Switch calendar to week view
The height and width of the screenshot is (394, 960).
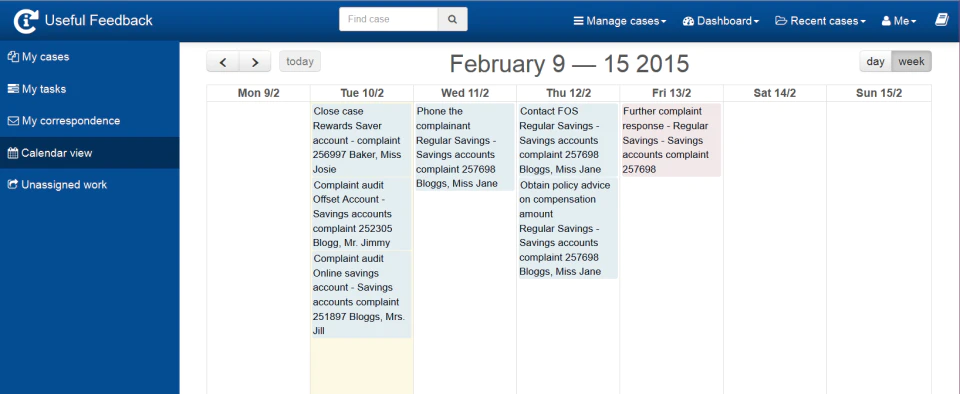(911, 62)
